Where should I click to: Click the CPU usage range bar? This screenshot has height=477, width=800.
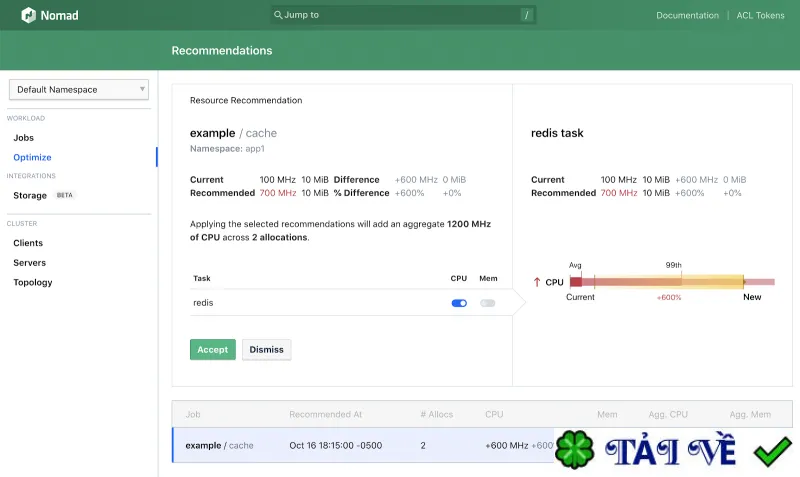click(672, 282)
